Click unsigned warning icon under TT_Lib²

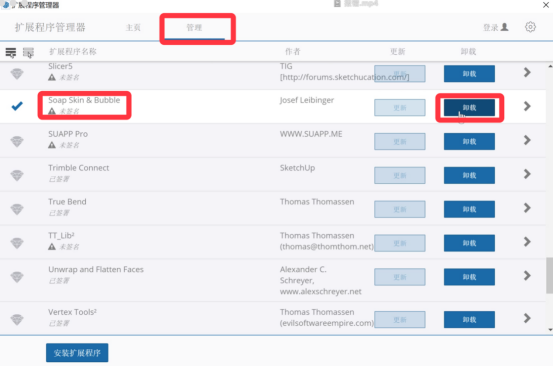(x=52, y=246)
